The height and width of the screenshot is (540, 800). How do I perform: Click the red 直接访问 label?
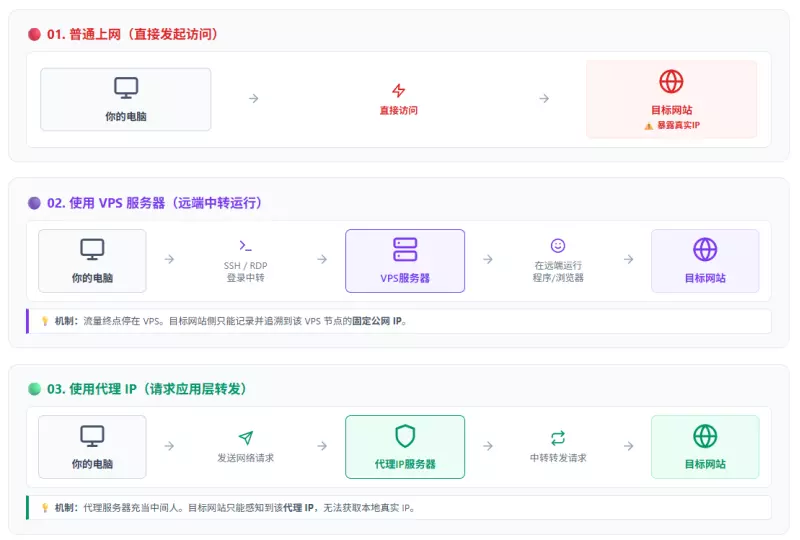click(x=398, y=110)
